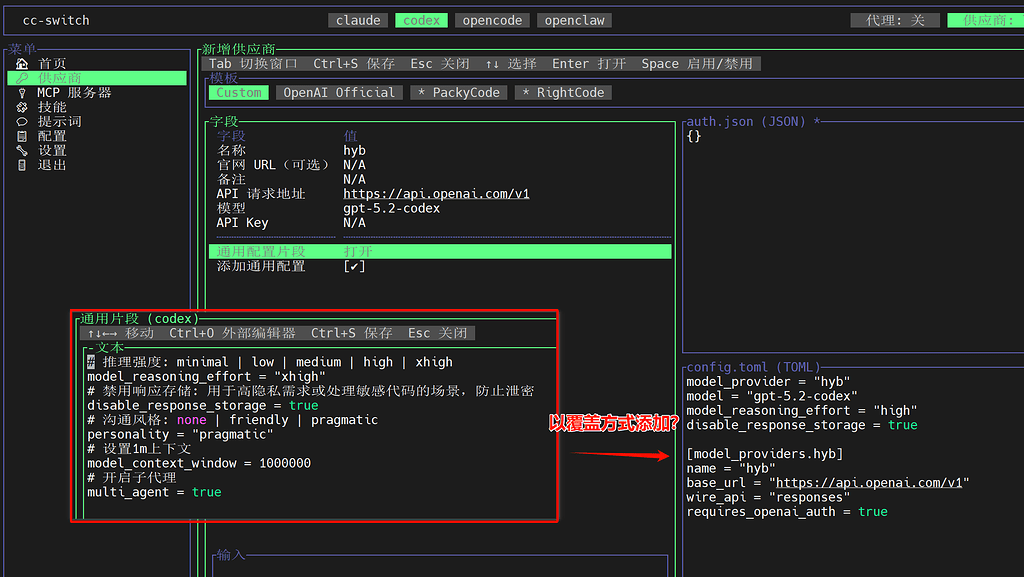The width and height of the screenshot is (1024, 577).
Task: Click the speech bubble icon beside 提示词
Action: point(22,121)
